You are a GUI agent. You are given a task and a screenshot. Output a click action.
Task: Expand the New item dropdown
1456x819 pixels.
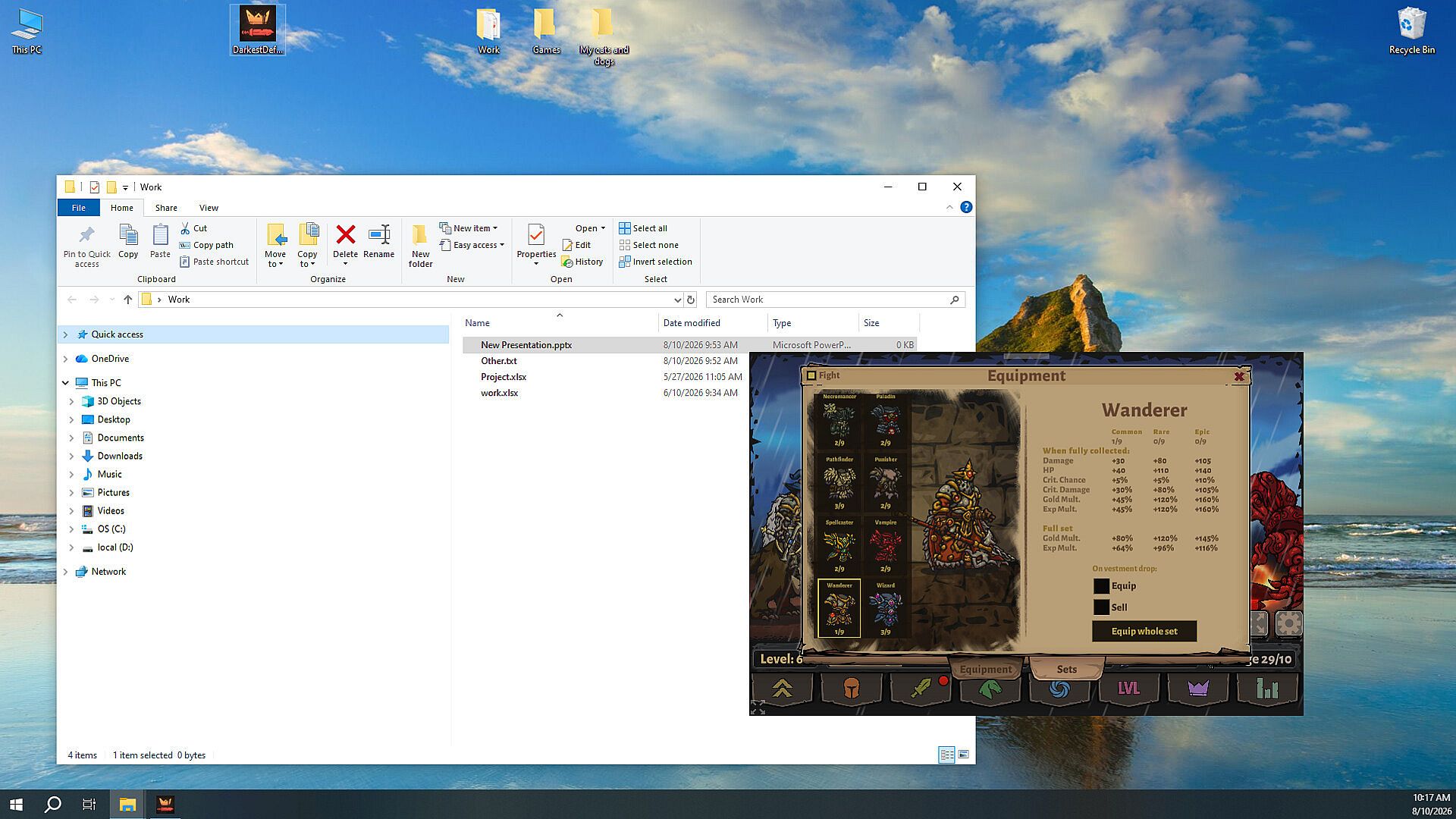tap(468, 228)
